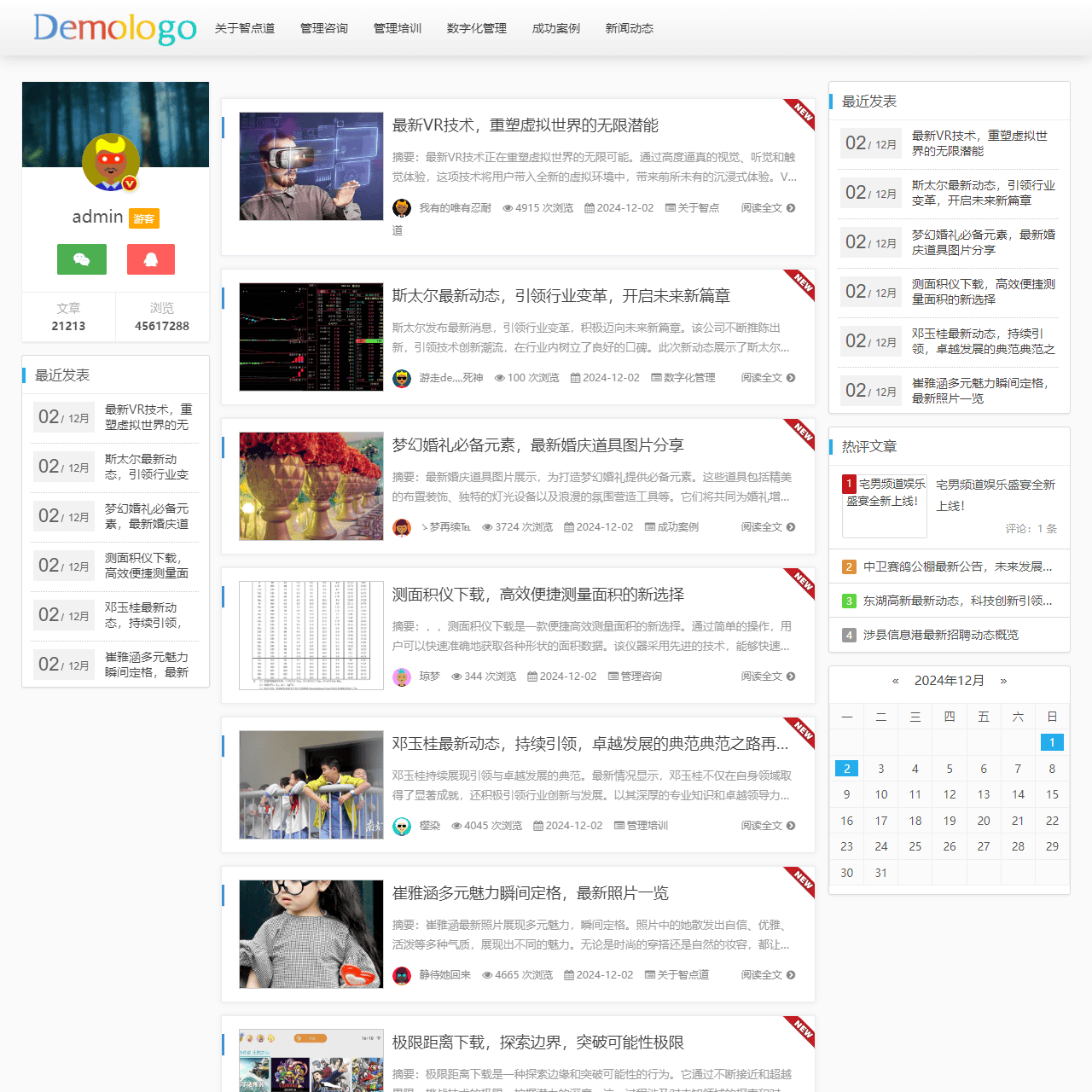Click hot article 宅男频道娱乐盛宴全新上线
Image resolution: width=1092 pixels, height=1092 pixels.
(996, 495)
